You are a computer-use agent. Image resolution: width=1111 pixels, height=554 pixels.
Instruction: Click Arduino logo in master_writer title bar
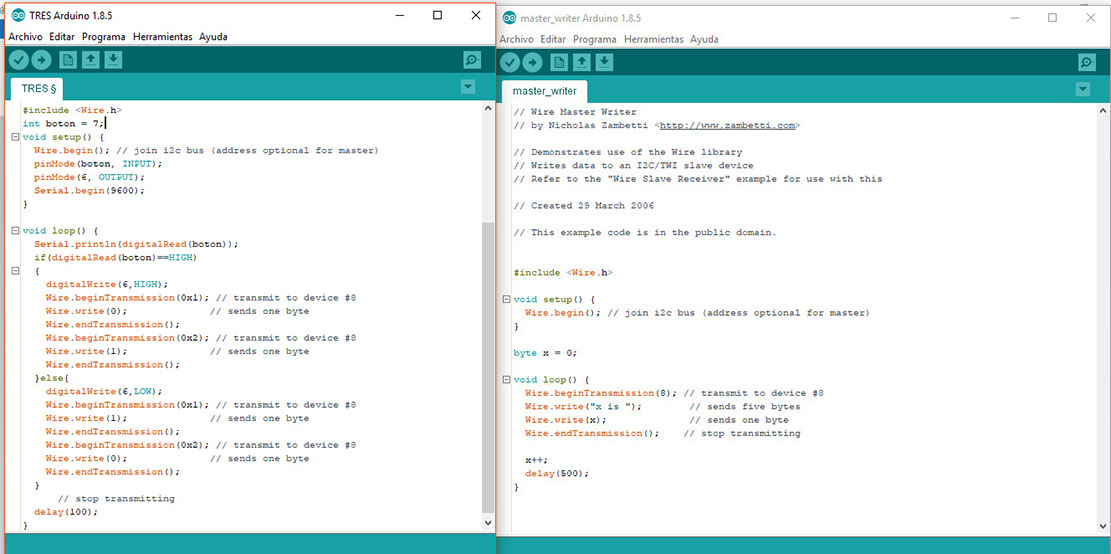509,18
